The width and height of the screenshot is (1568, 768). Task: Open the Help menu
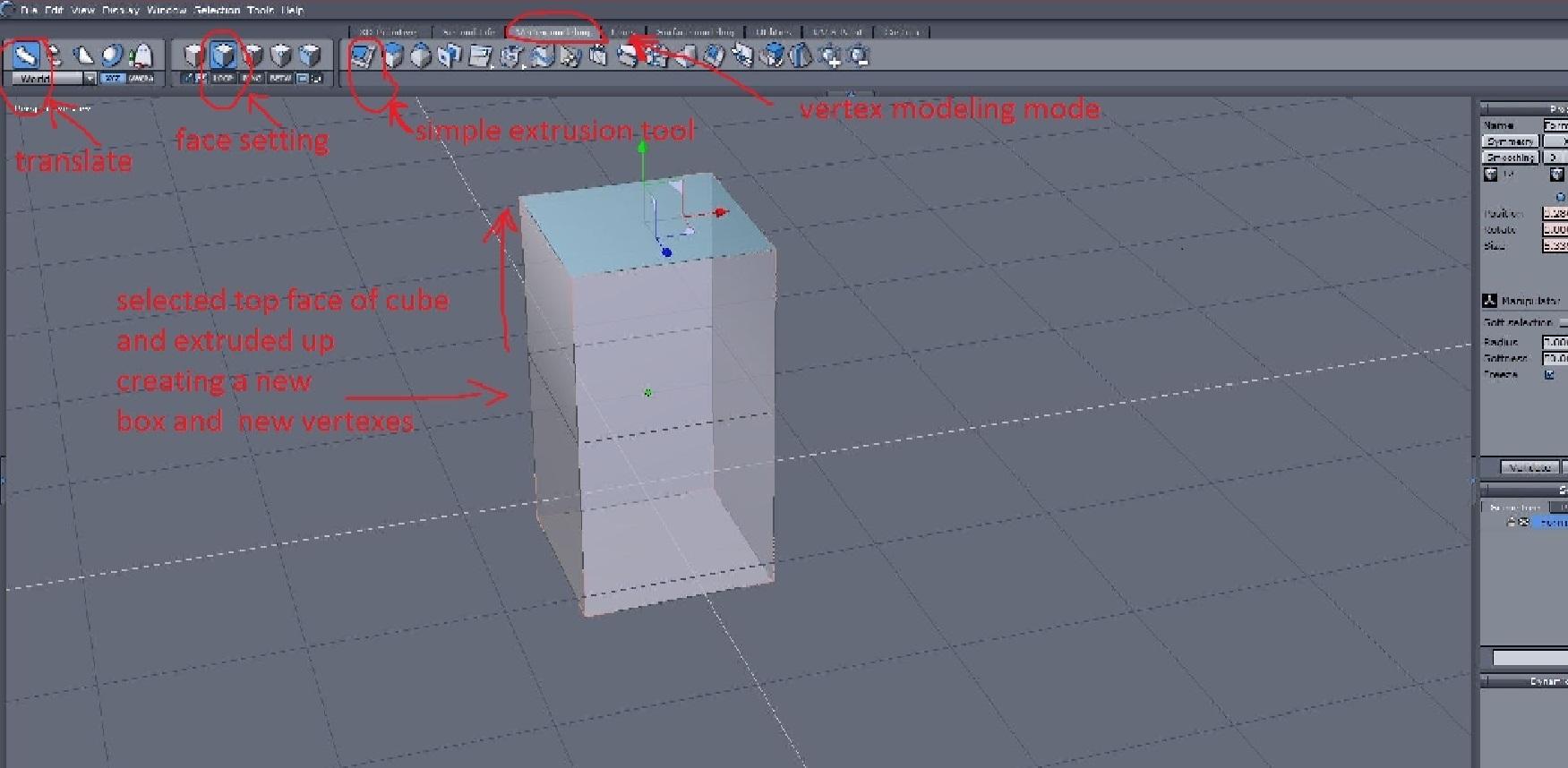tap(292, 10)
